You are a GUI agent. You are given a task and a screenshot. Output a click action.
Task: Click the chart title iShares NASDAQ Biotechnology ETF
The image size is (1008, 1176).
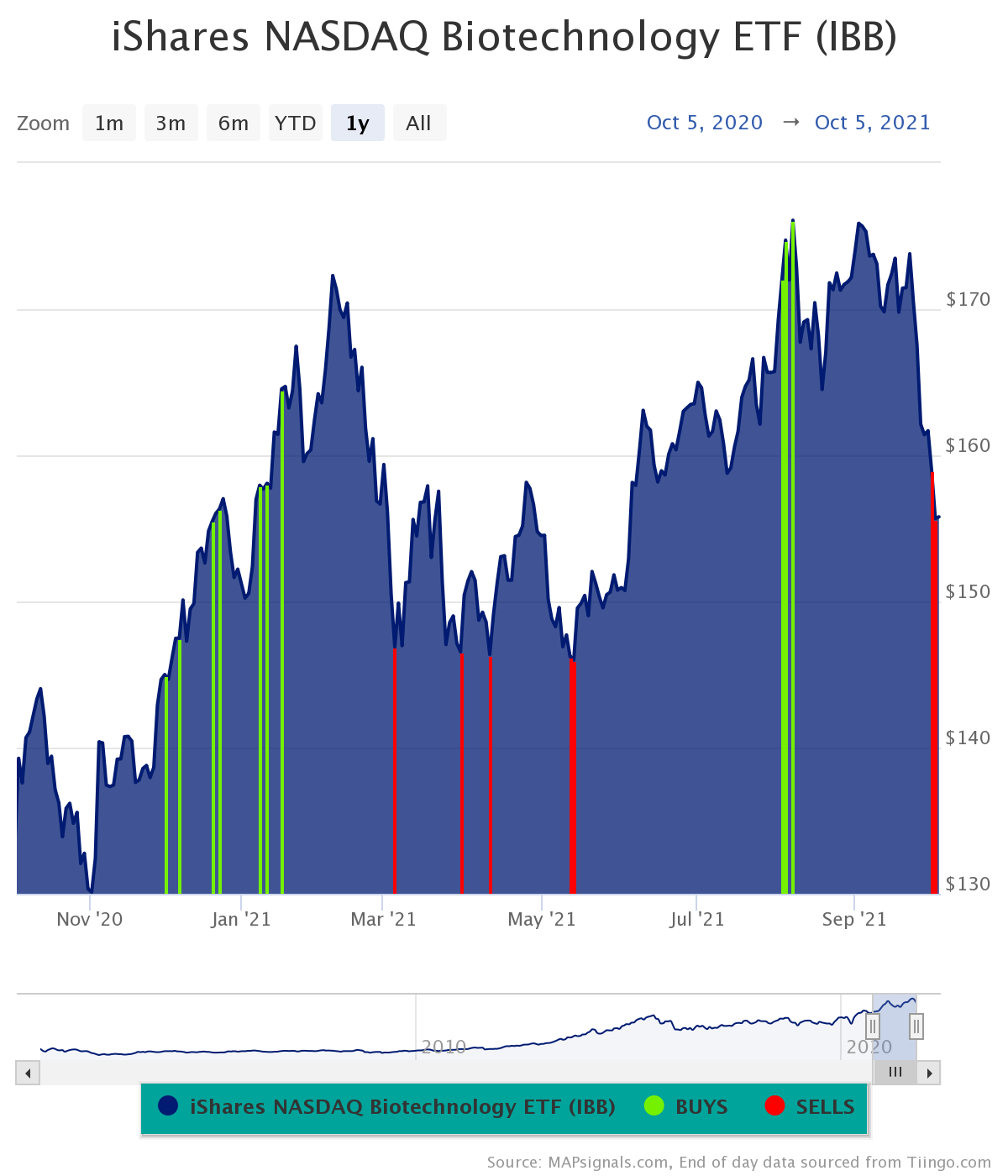click(x=504, y=37)
